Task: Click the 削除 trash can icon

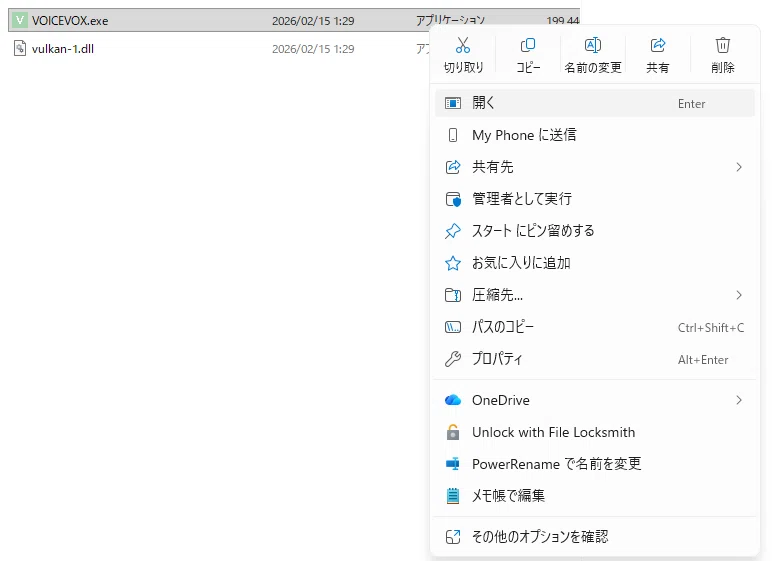Action: [722, 45]
